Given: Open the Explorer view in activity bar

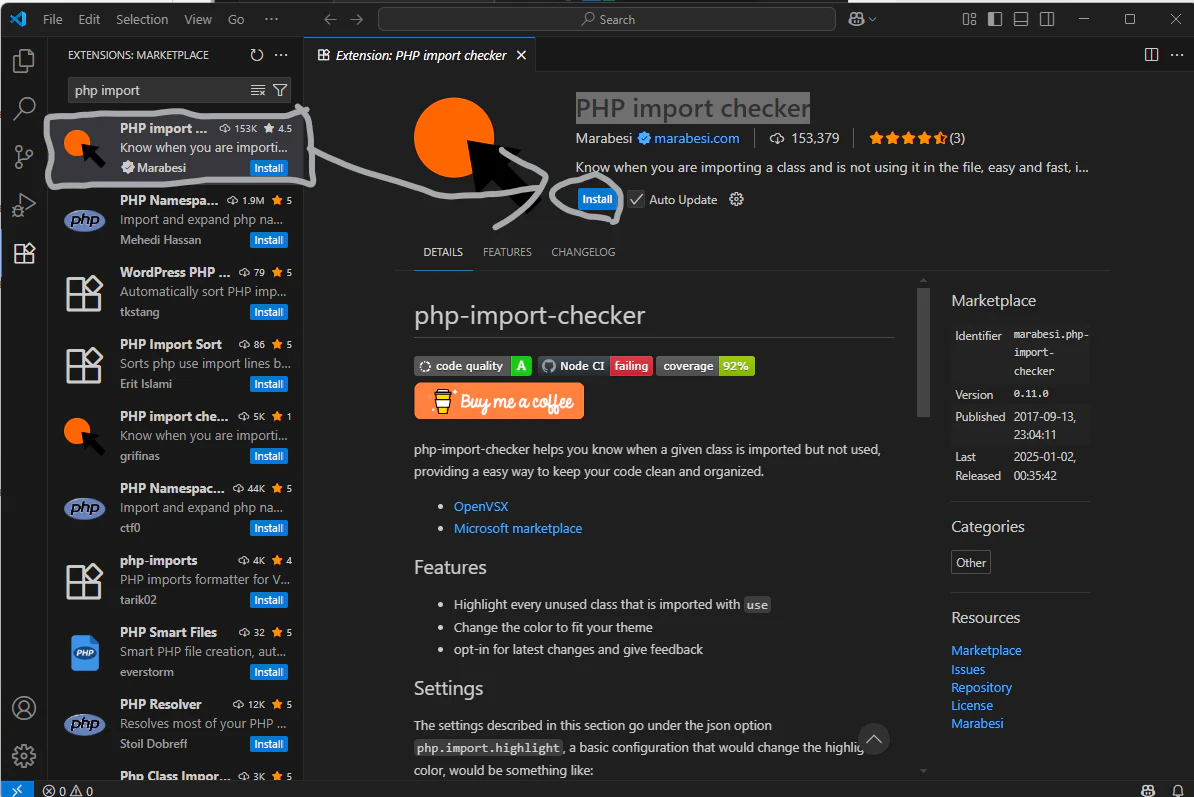Looking at the screenshot, I should (24, 61).
